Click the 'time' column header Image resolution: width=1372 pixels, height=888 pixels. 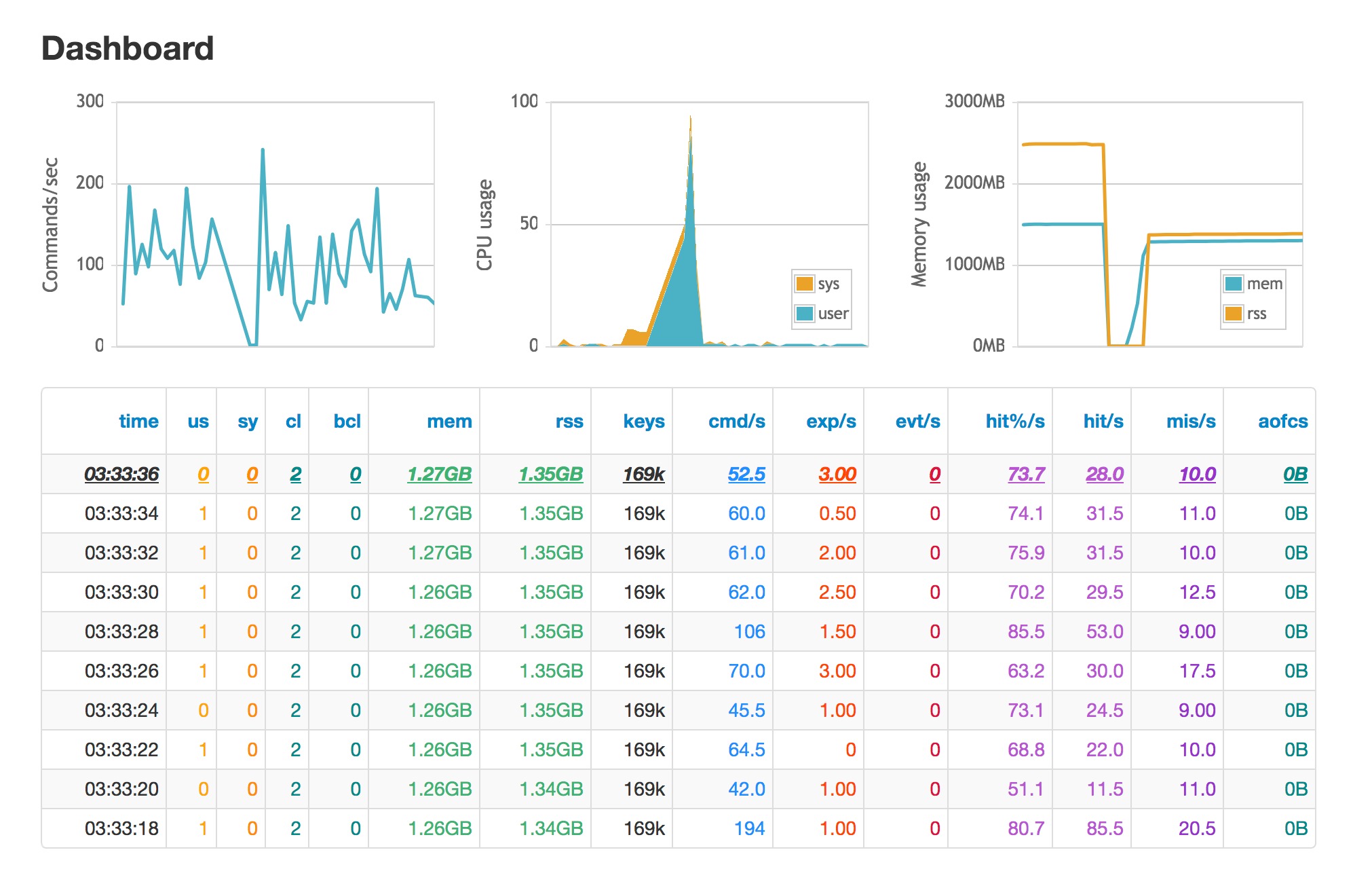pyautogui.click(x=138, y=422)
